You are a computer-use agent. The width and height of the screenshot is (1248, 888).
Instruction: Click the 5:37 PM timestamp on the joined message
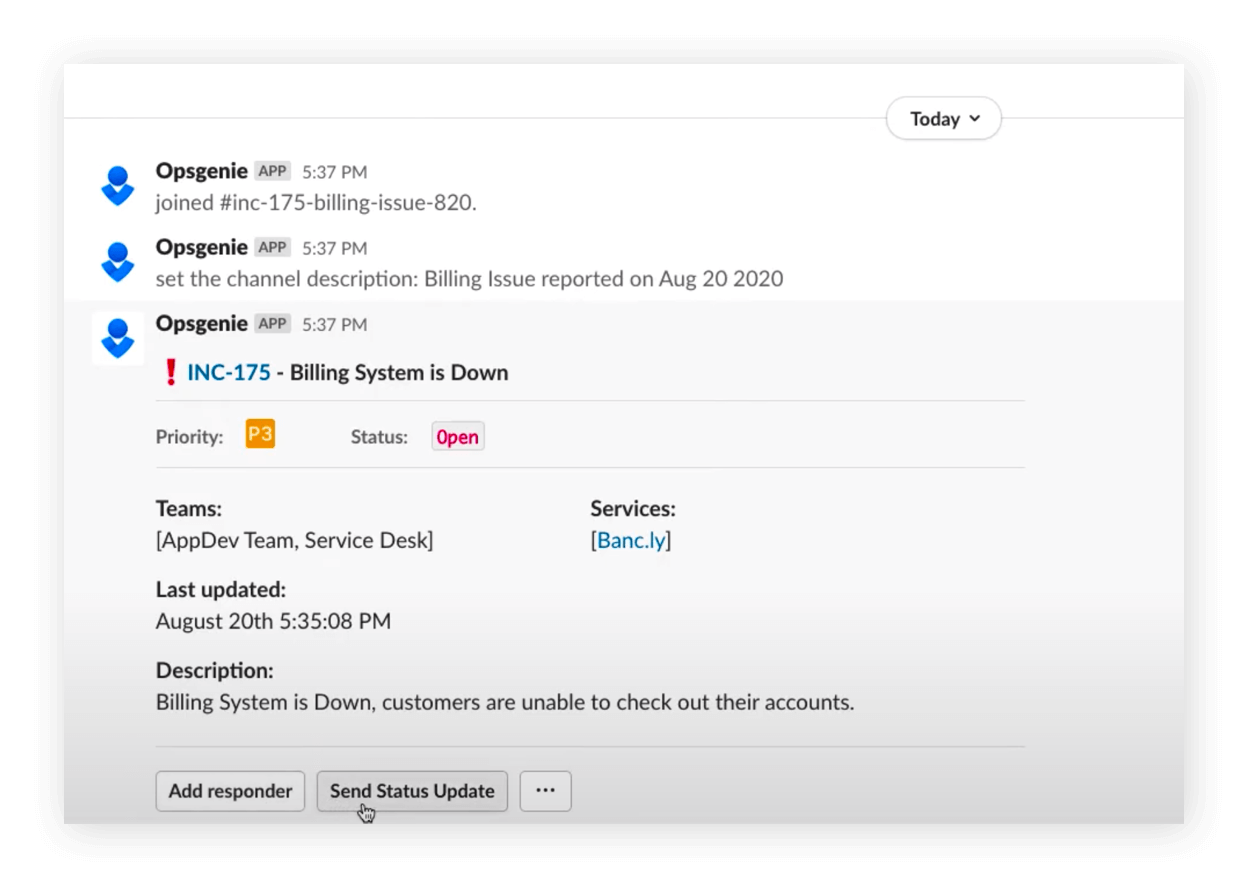pyautogui.click(x=336, y=171)
